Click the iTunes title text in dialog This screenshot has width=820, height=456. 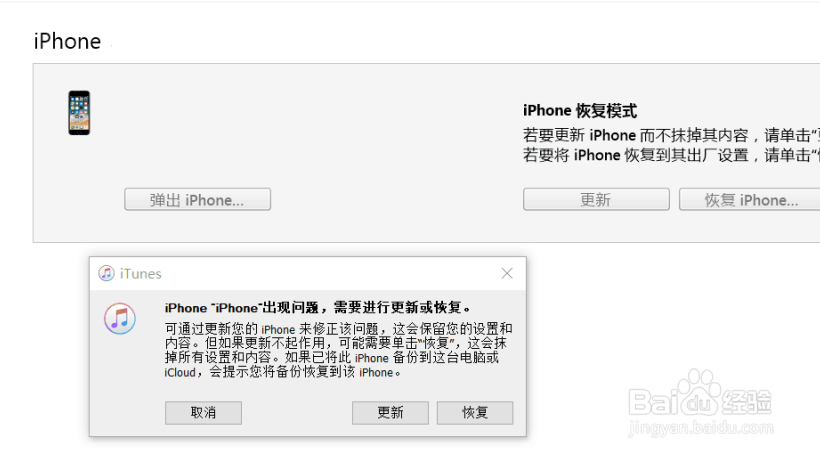[141, 273]
